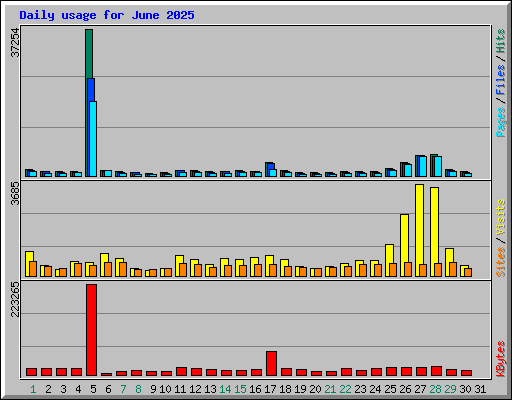Click the orange sites bar for day 1
512x400 pixels.
[33, 269]
